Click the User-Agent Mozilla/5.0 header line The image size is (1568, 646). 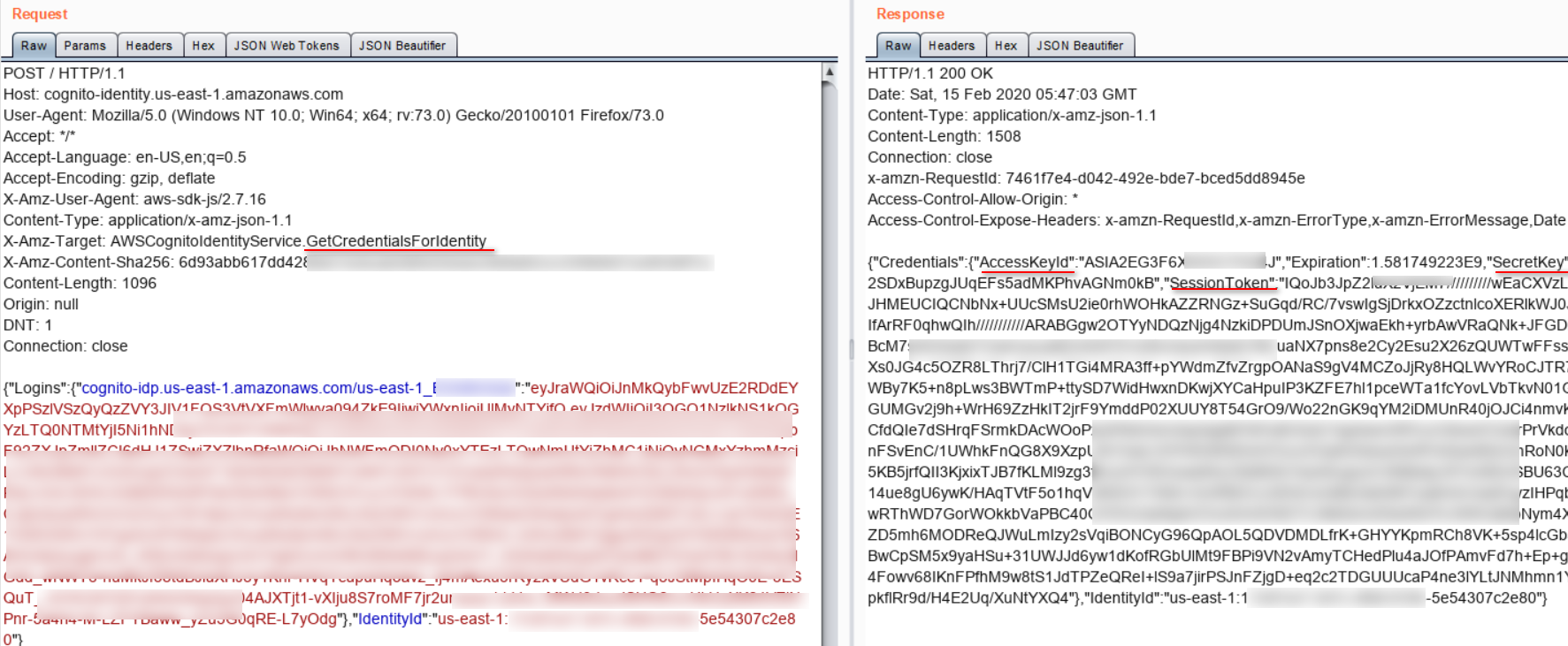[333, 116]
